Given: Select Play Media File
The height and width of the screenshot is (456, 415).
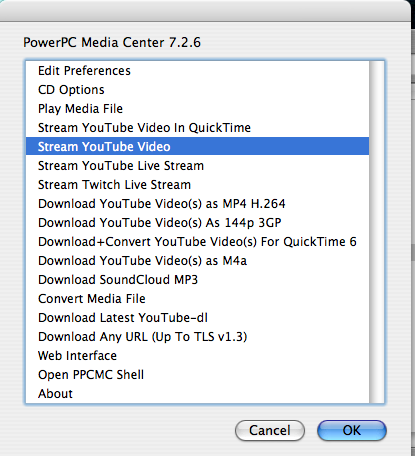Looking at the screenshot, I should [197, 109].
